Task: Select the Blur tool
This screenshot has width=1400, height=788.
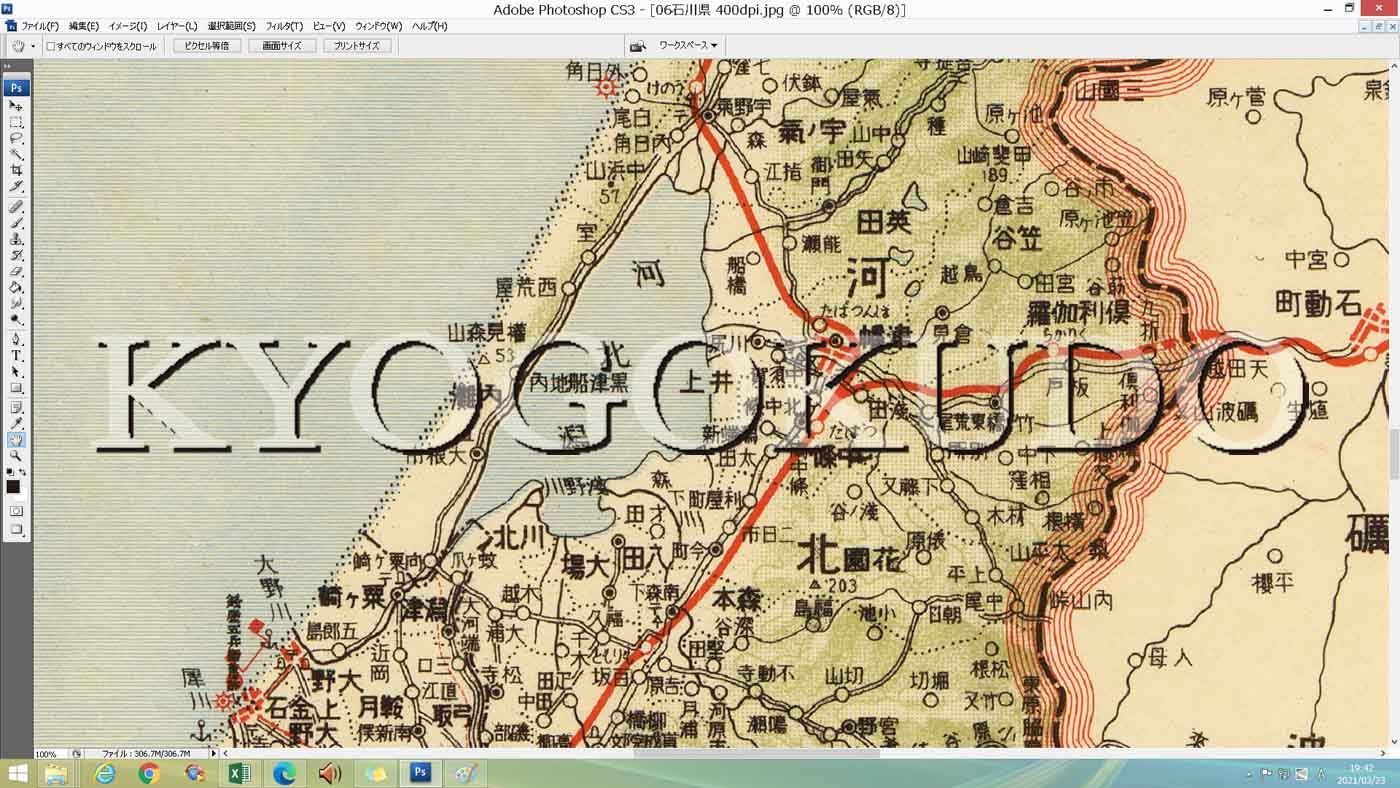Action: 16,303
